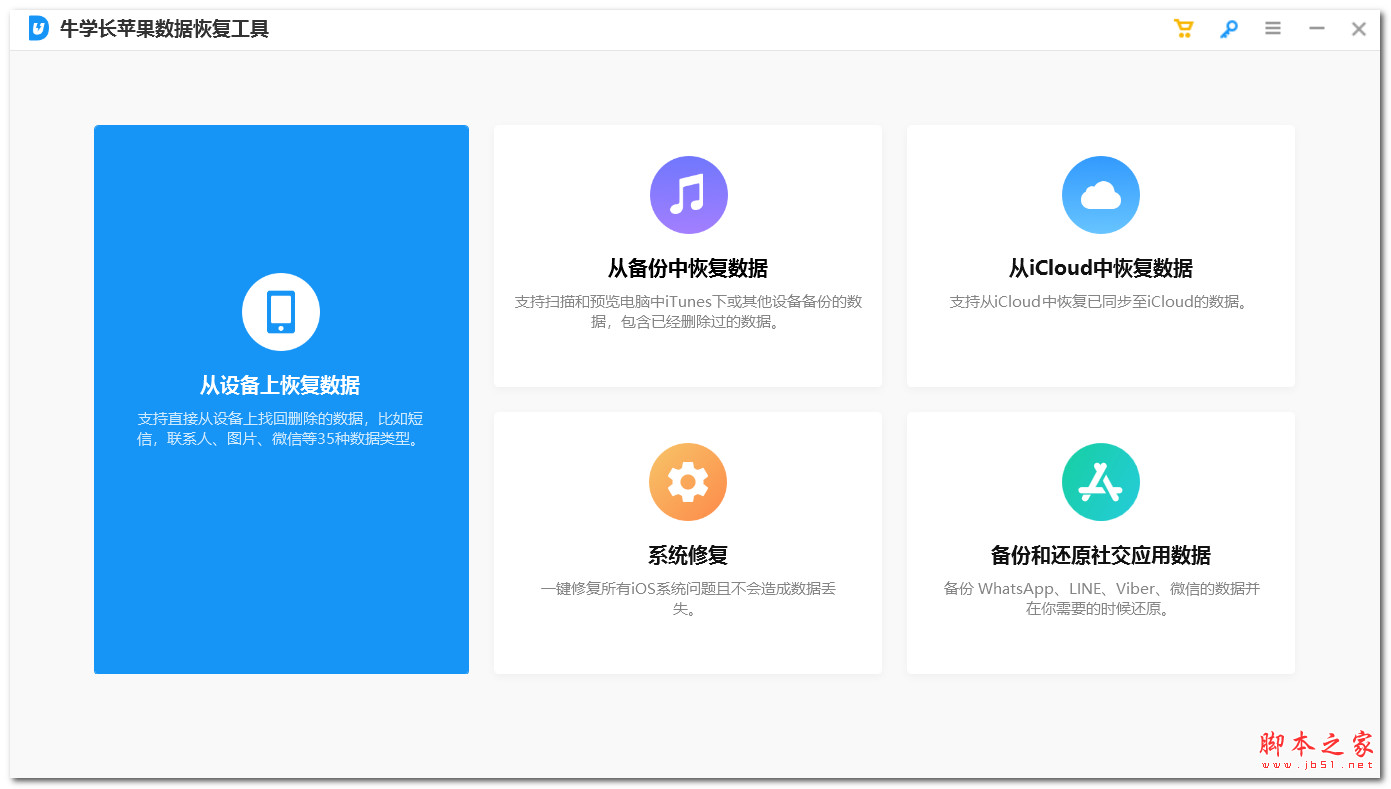Select the phone icon on the blue card
1391x789 pixels.
(x=281, y=312)
